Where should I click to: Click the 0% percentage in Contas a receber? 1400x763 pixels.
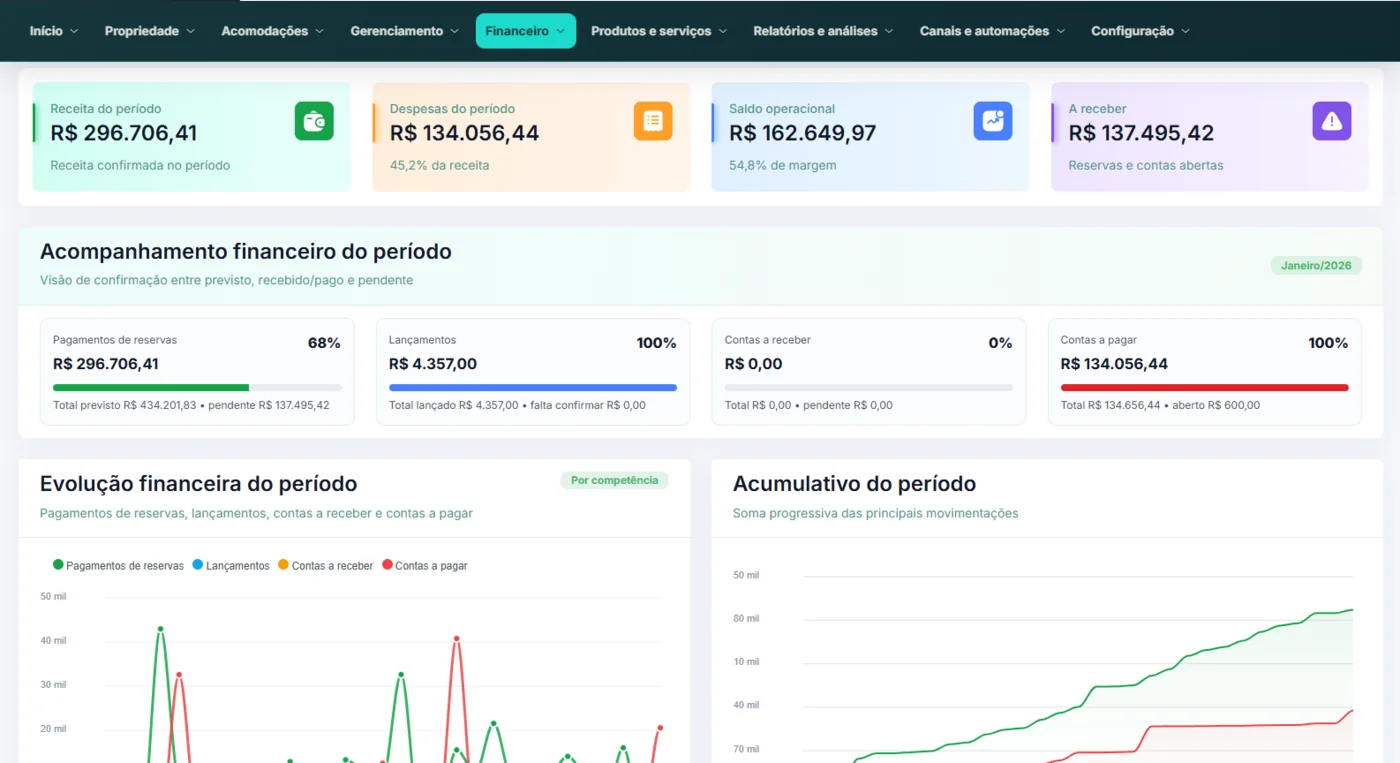1000,343
